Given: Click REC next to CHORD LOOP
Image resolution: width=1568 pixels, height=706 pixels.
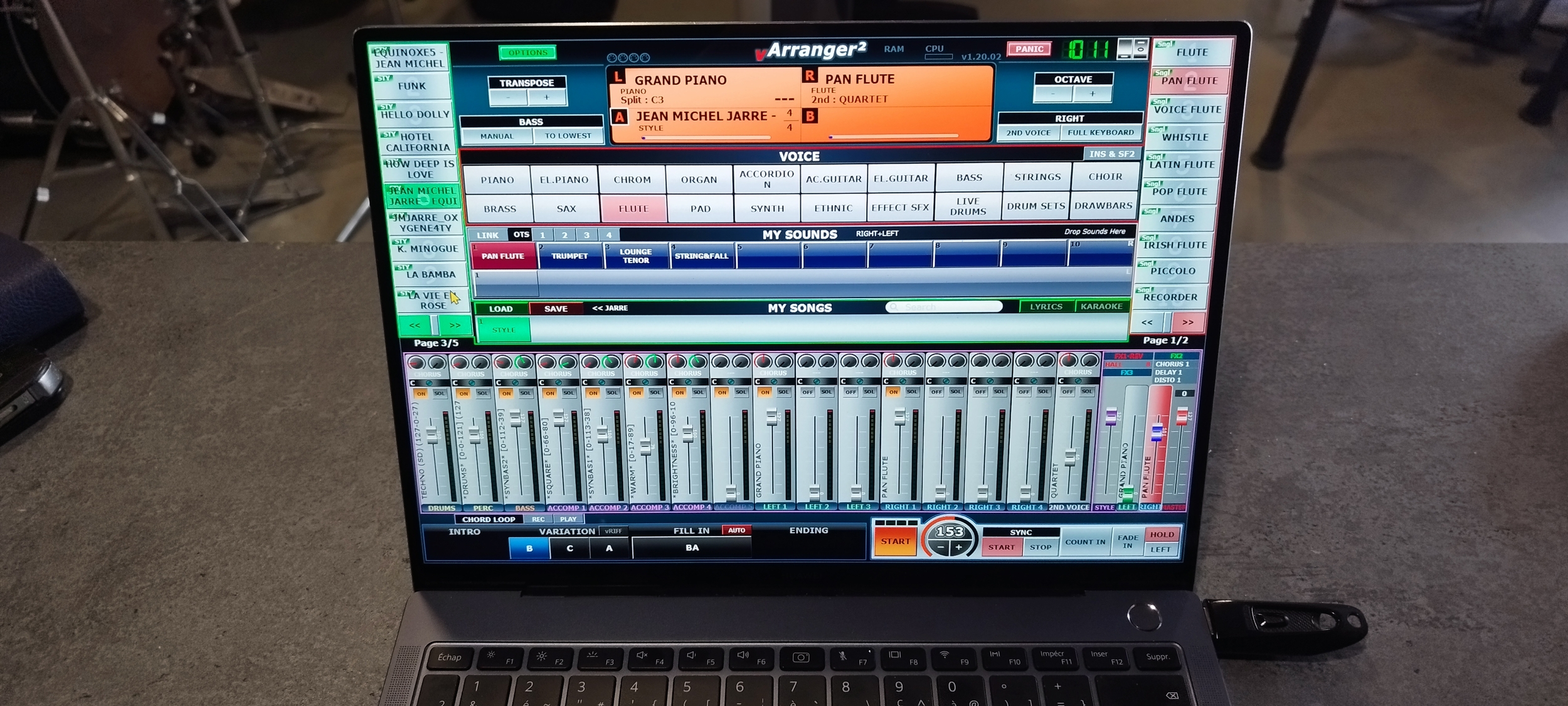Looking at the screenshot, I should coord(538,520).
